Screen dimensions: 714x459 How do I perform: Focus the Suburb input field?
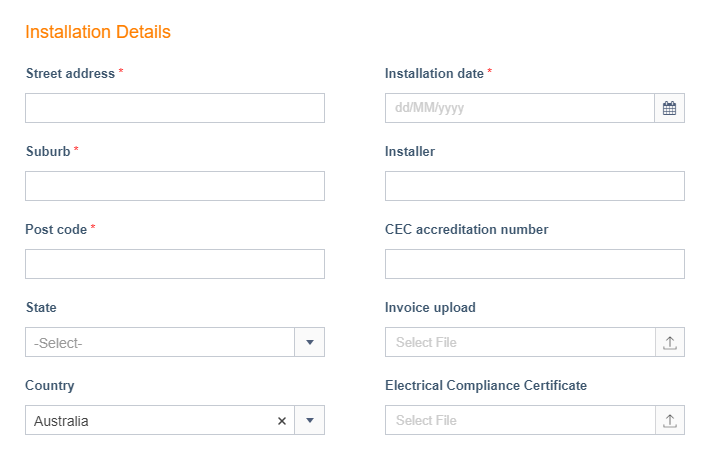pyautogui.click(x=175, y=186)
